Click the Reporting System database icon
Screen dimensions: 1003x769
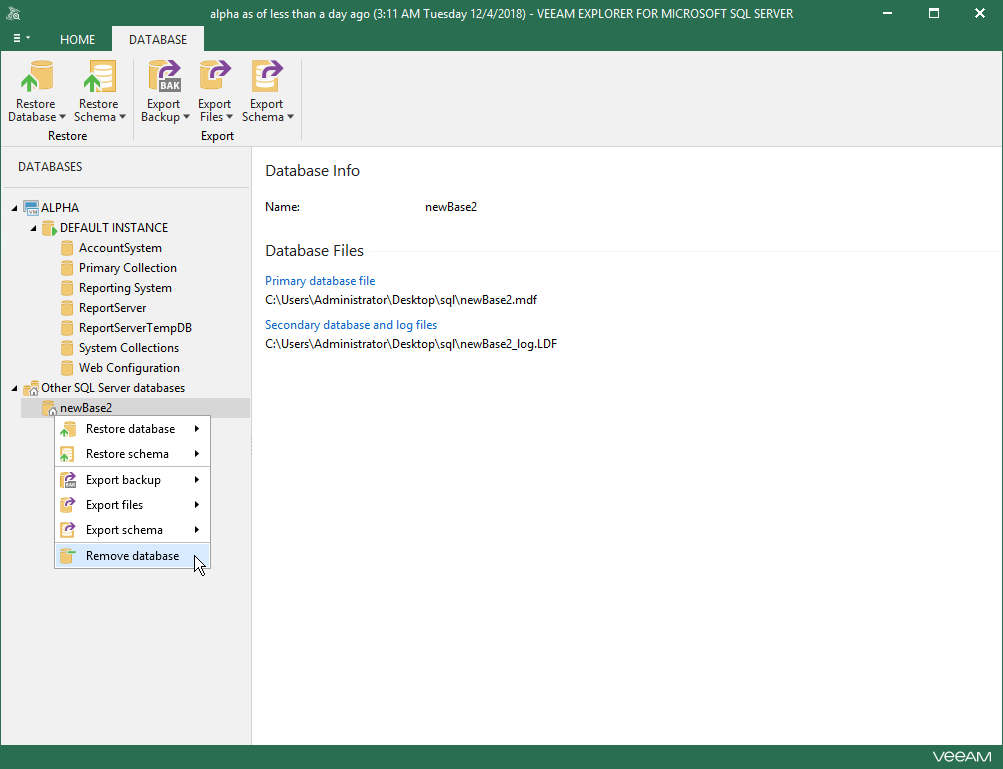tap(67, 288)
